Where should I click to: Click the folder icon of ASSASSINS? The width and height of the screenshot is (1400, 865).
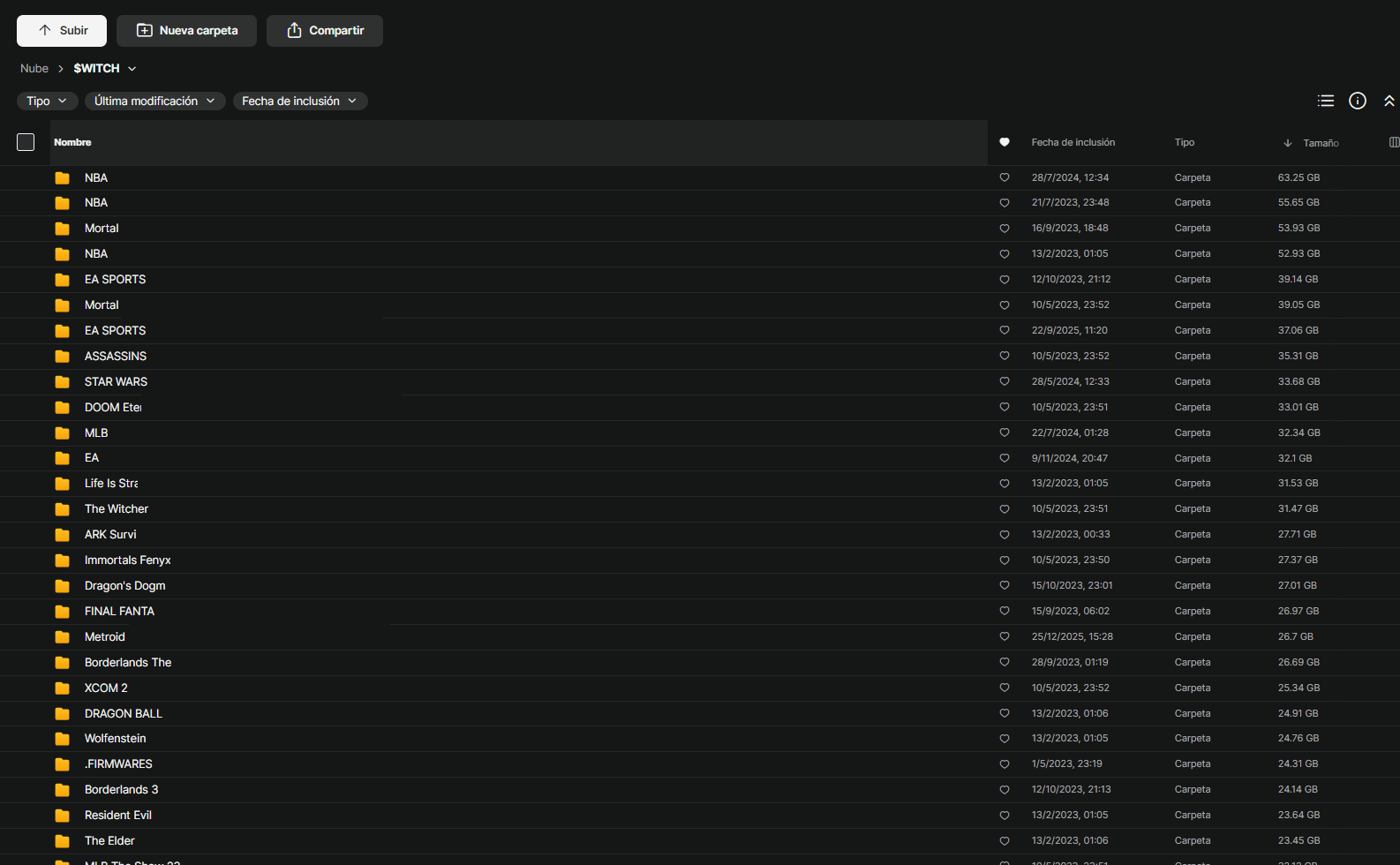point(62,357)
